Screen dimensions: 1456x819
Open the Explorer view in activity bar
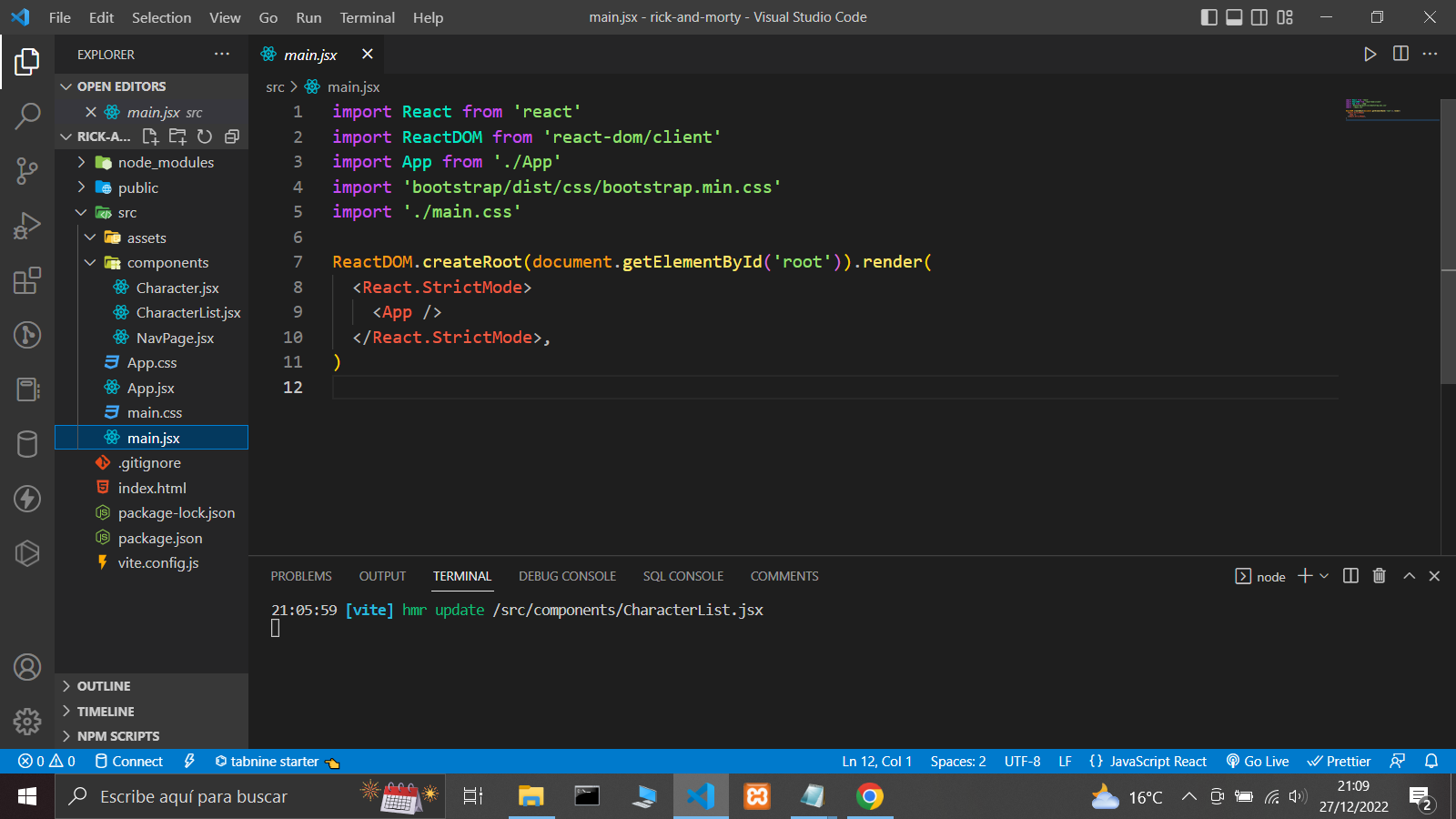[27, 62]
